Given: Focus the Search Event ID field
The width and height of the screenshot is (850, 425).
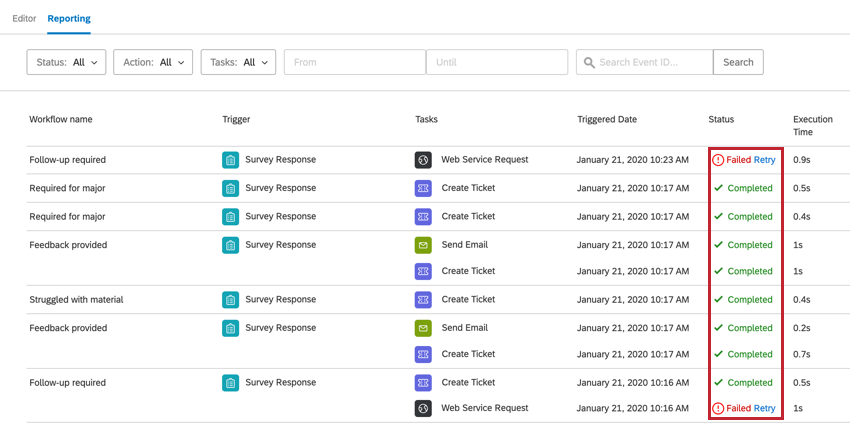Looking at the screenshot, I should (x=652, y=62).
